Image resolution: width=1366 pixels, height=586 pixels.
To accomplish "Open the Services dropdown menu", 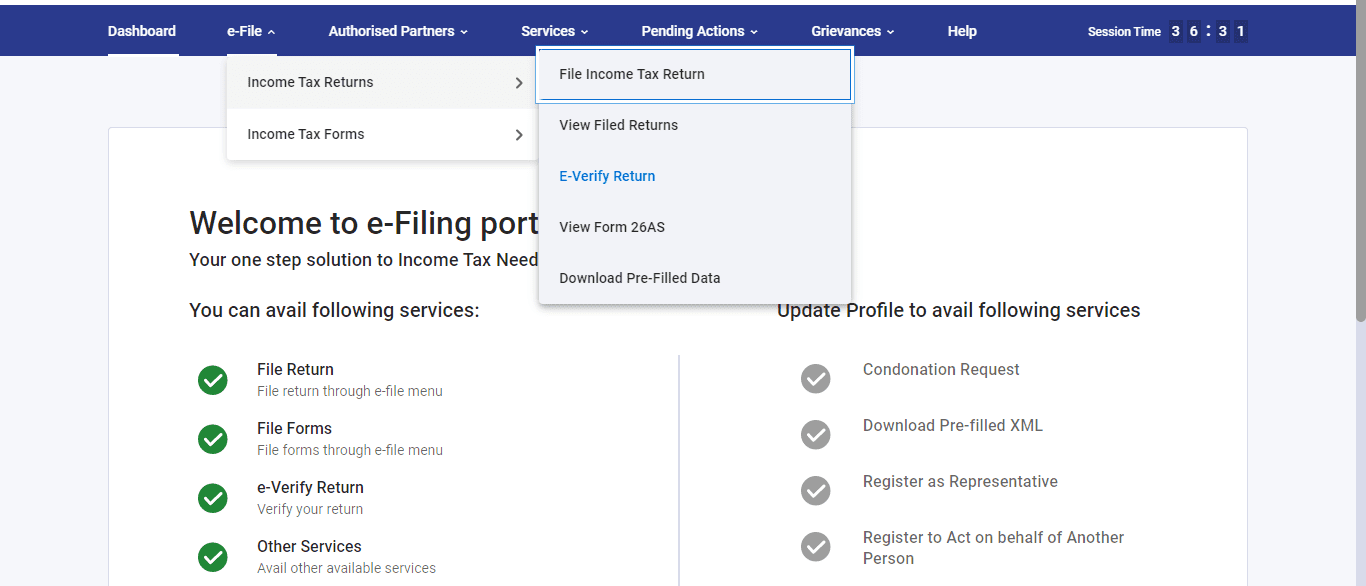I will coord(555,31).
